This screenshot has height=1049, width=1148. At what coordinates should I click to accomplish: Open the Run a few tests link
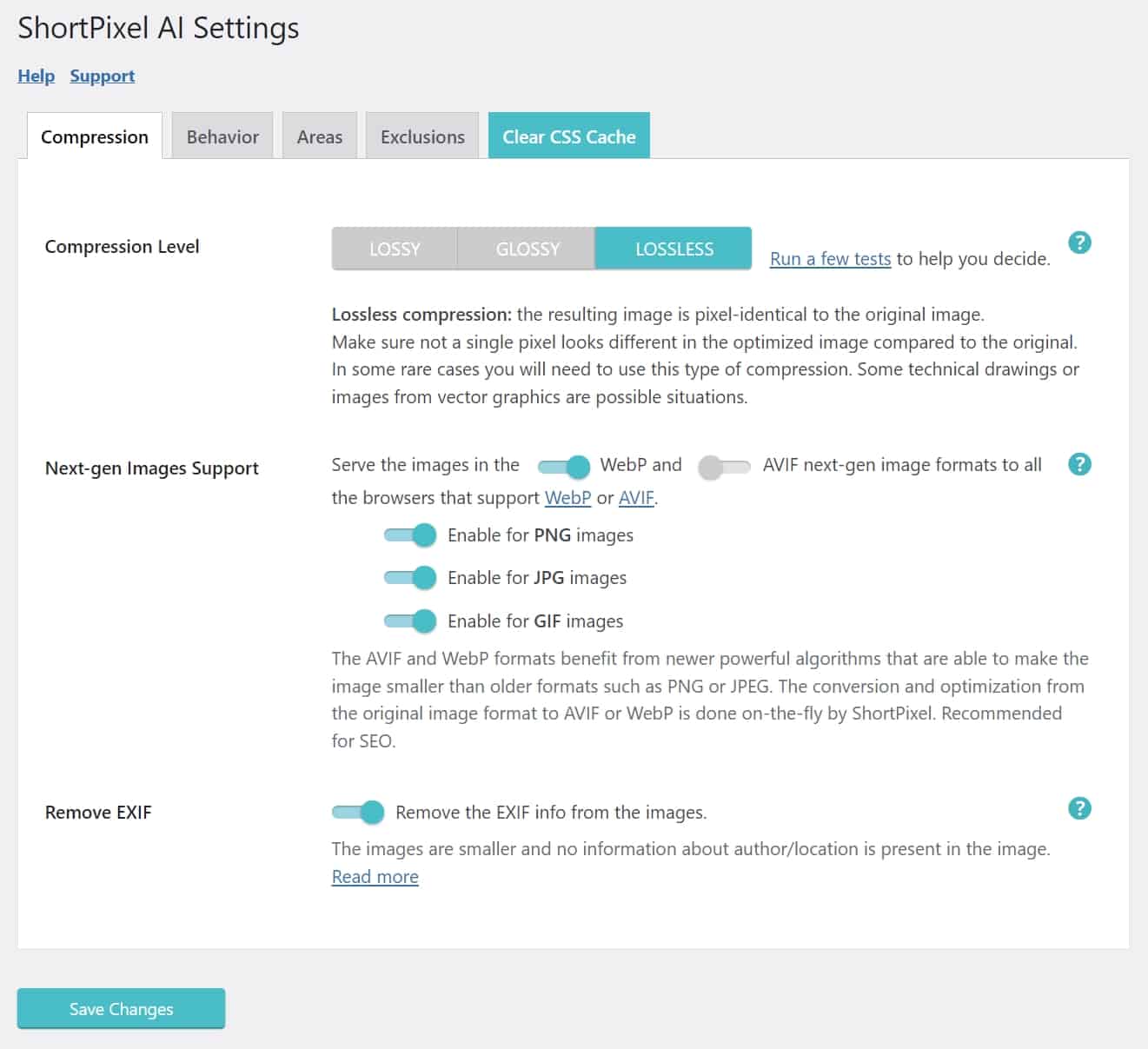(x=830, y=259)
